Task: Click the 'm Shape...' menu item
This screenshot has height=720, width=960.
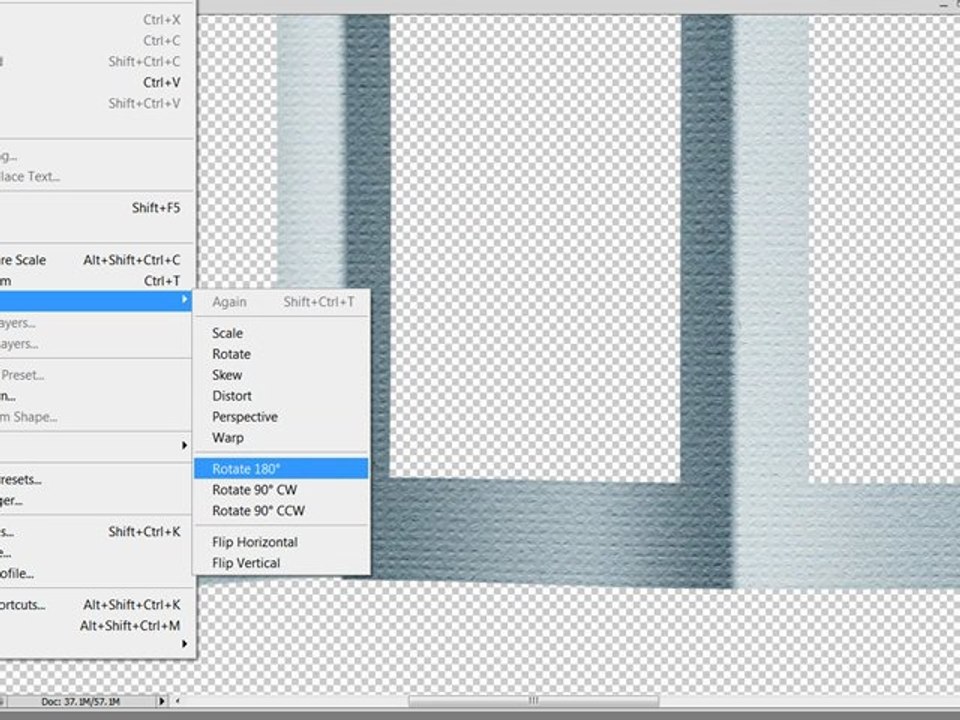Action: 96,416
